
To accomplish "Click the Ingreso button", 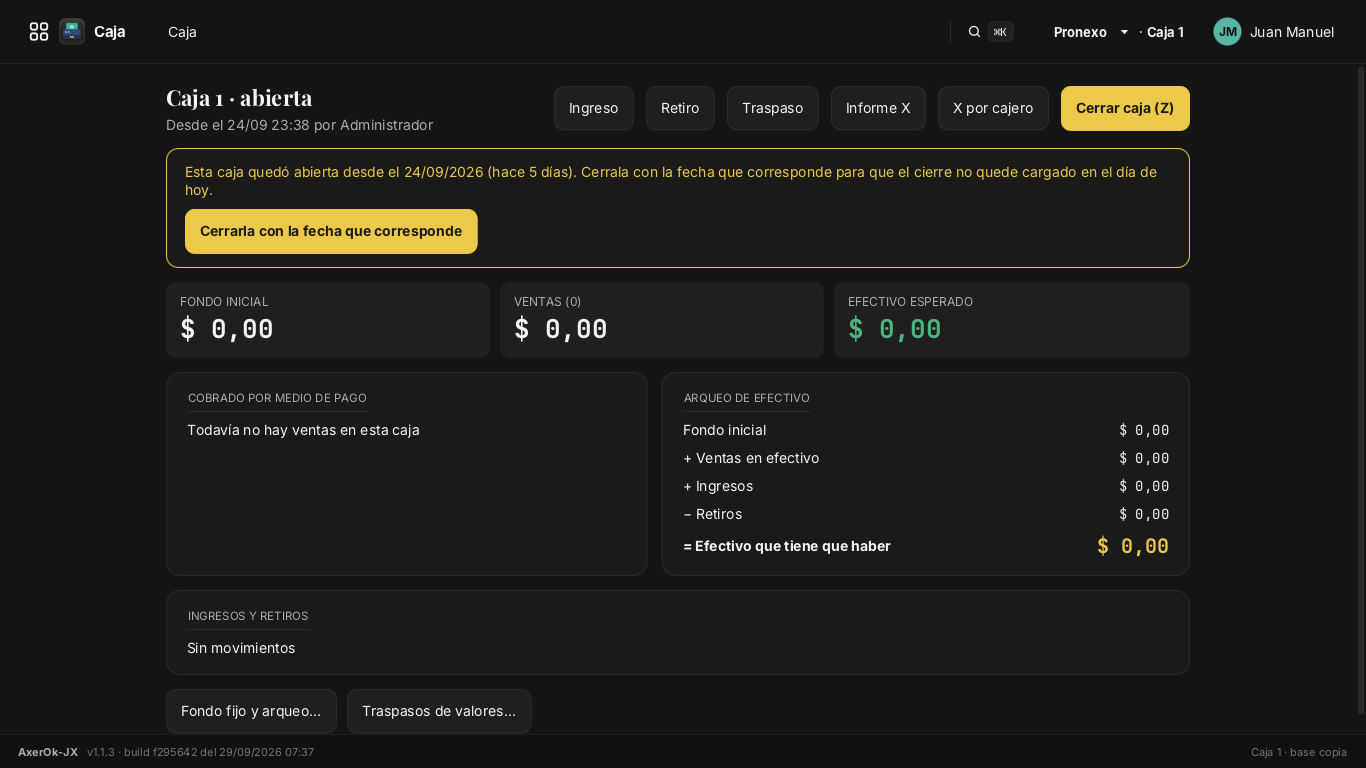I will coord(594,108).
